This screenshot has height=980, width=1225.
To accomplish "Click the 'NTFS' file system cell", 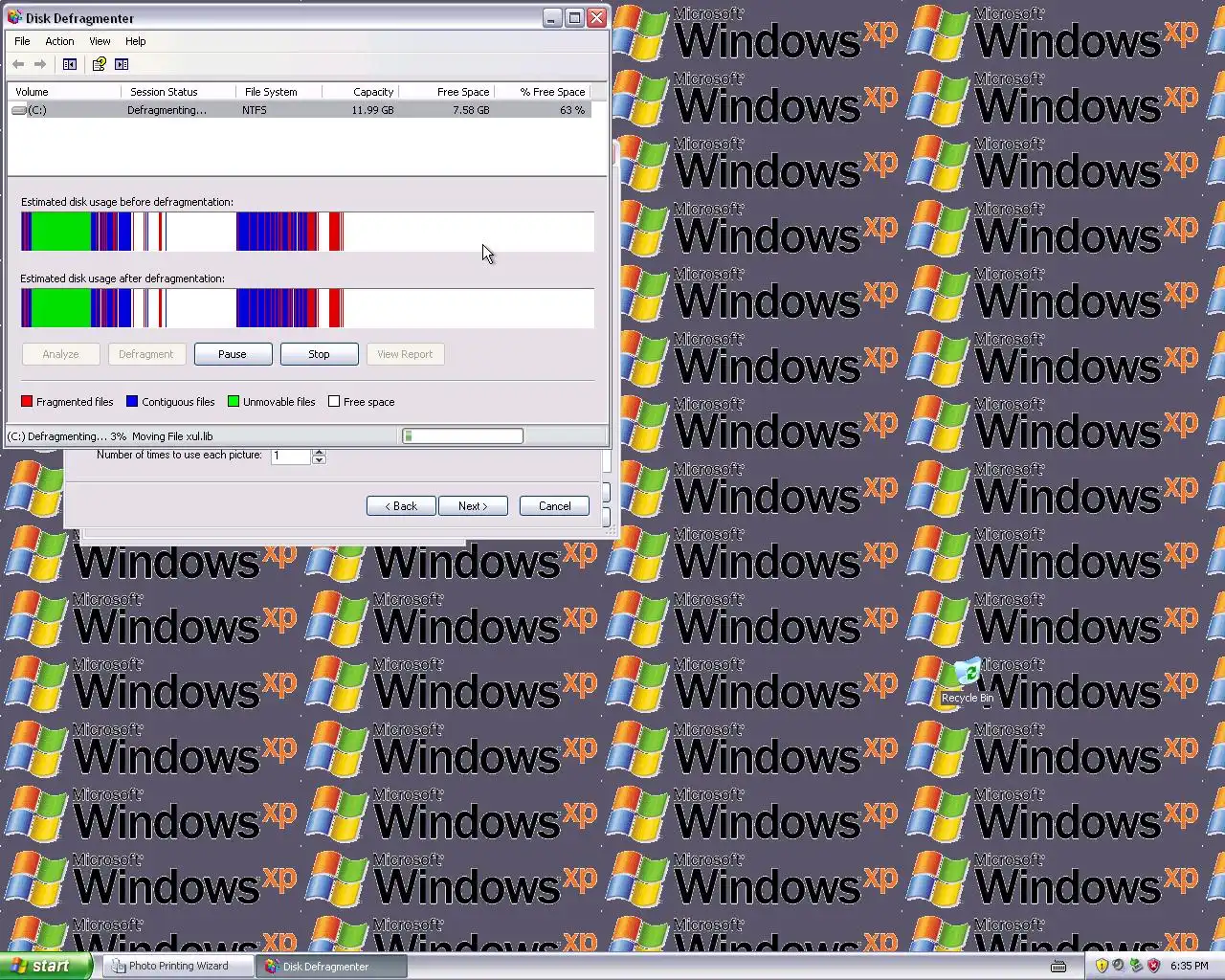I will 255,110.
